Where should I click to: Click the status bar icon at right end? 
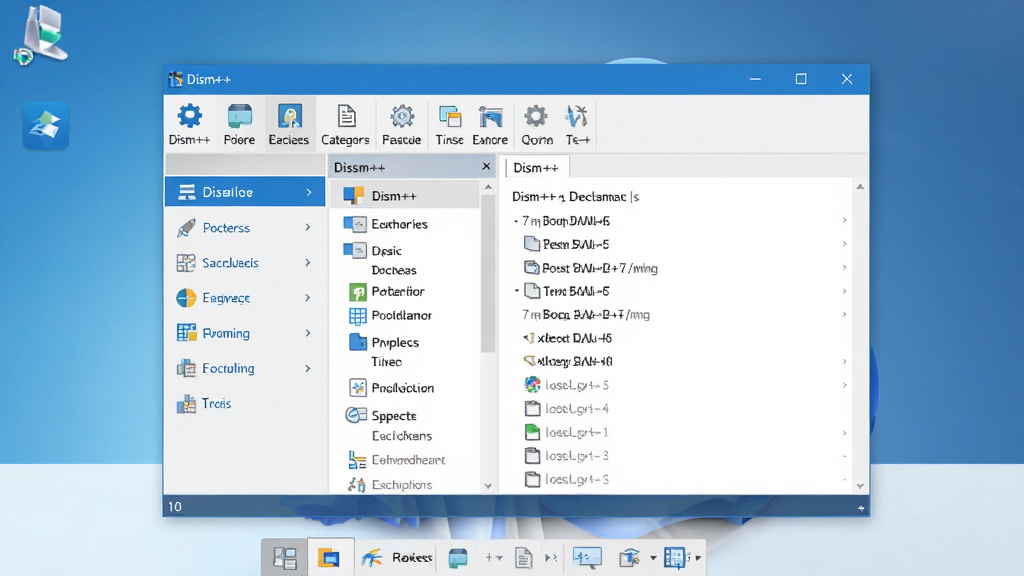point(861,507)
